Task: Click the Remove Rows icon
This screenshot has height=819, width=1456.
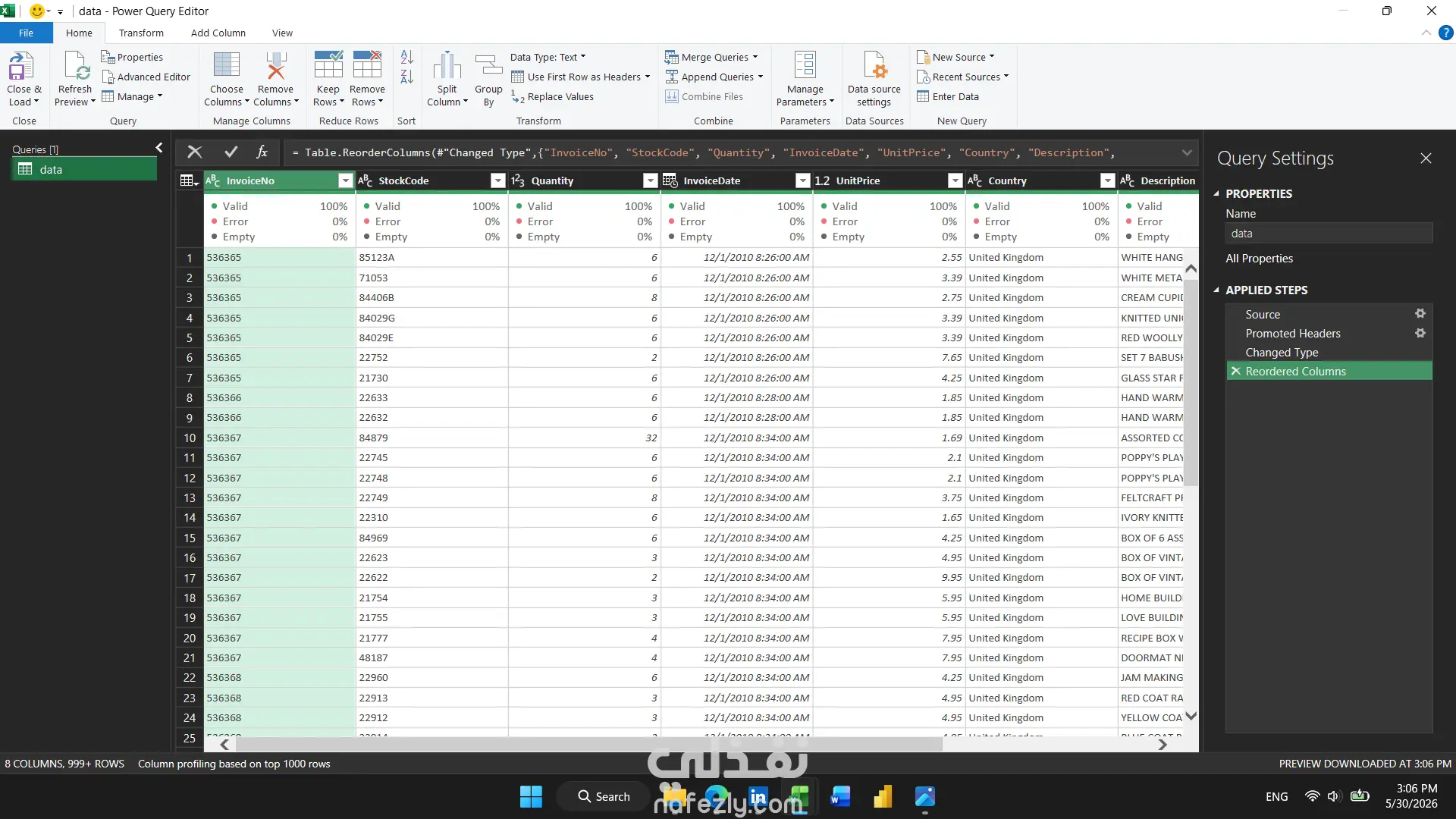Action: point(368,65)
